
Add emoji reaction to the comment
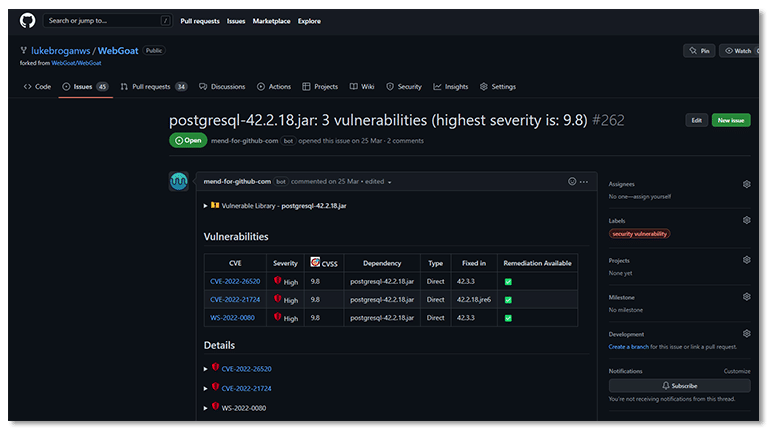(x=572, y=181)
